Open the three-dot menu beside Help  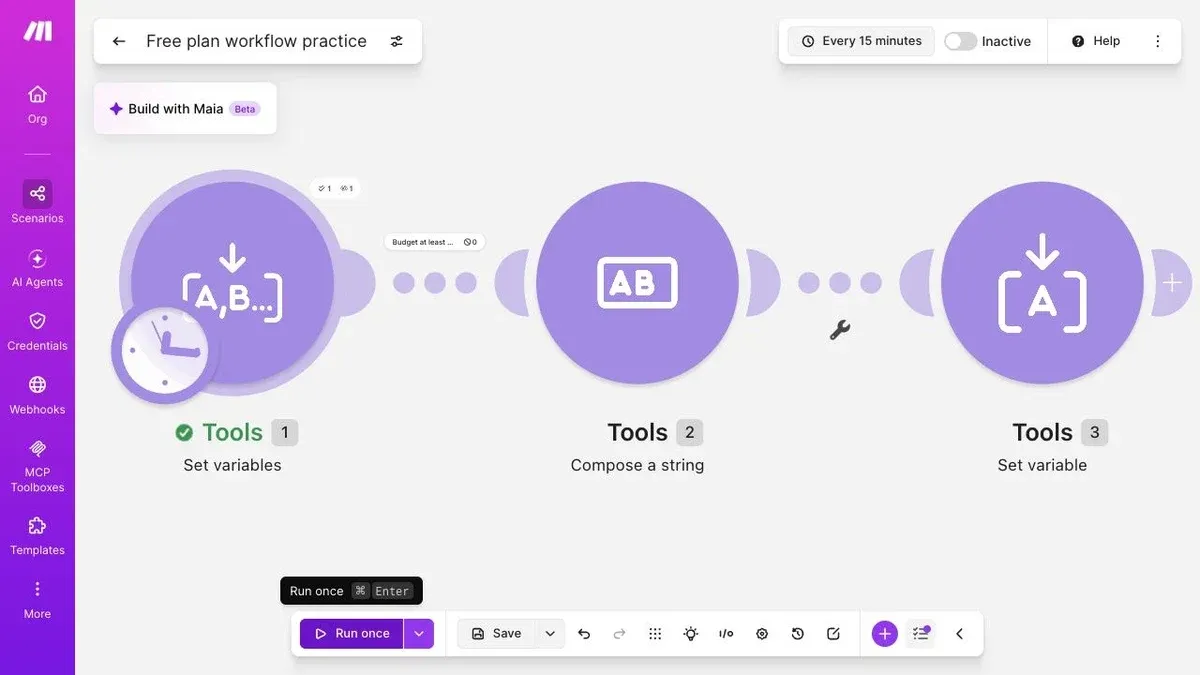(x=1158, y=41)
